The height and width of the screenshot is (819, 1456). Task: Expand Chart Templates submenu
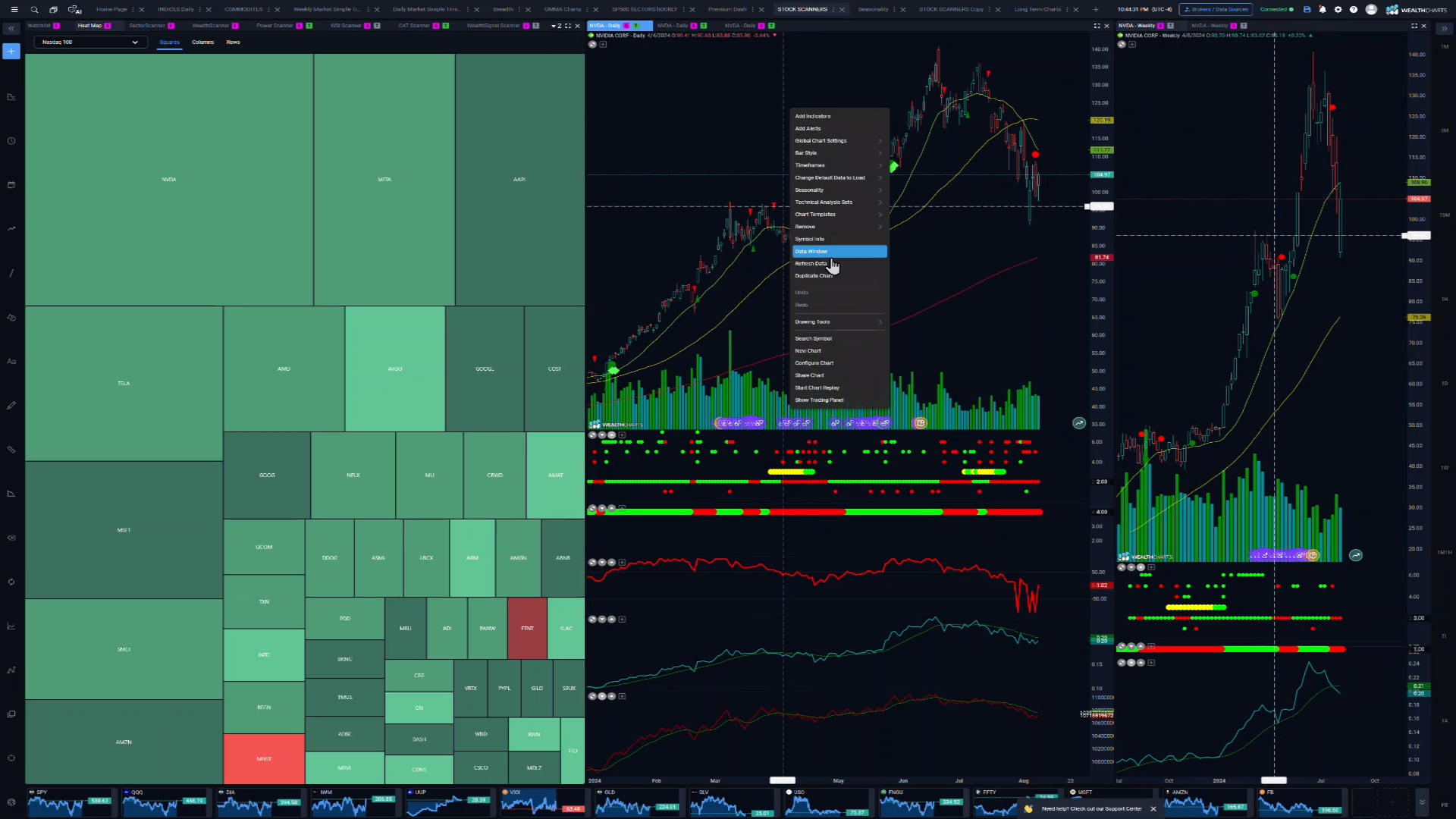[839, 215]
